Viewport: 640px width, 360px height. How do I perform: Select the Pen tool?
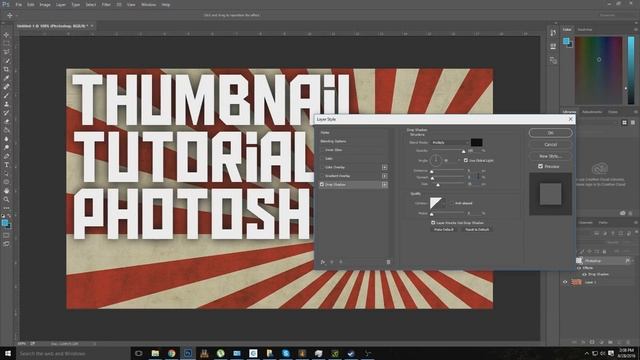[x=6, y=156]
